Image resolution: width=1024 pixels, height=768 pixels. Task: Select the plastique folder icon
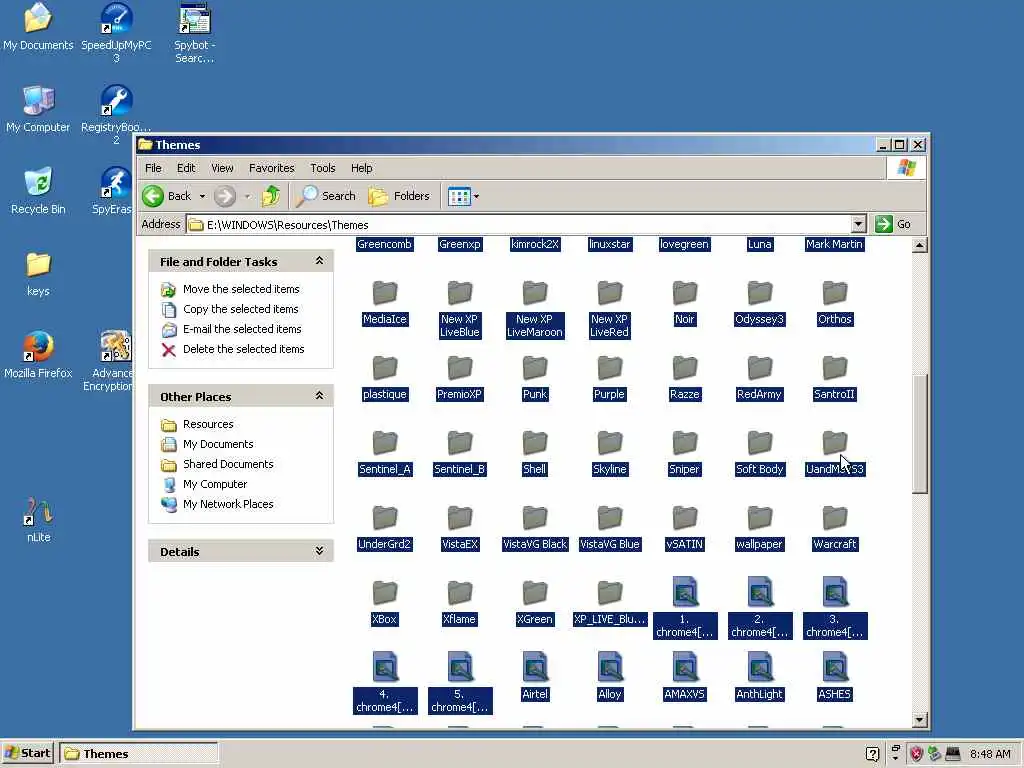coord(385,368)
